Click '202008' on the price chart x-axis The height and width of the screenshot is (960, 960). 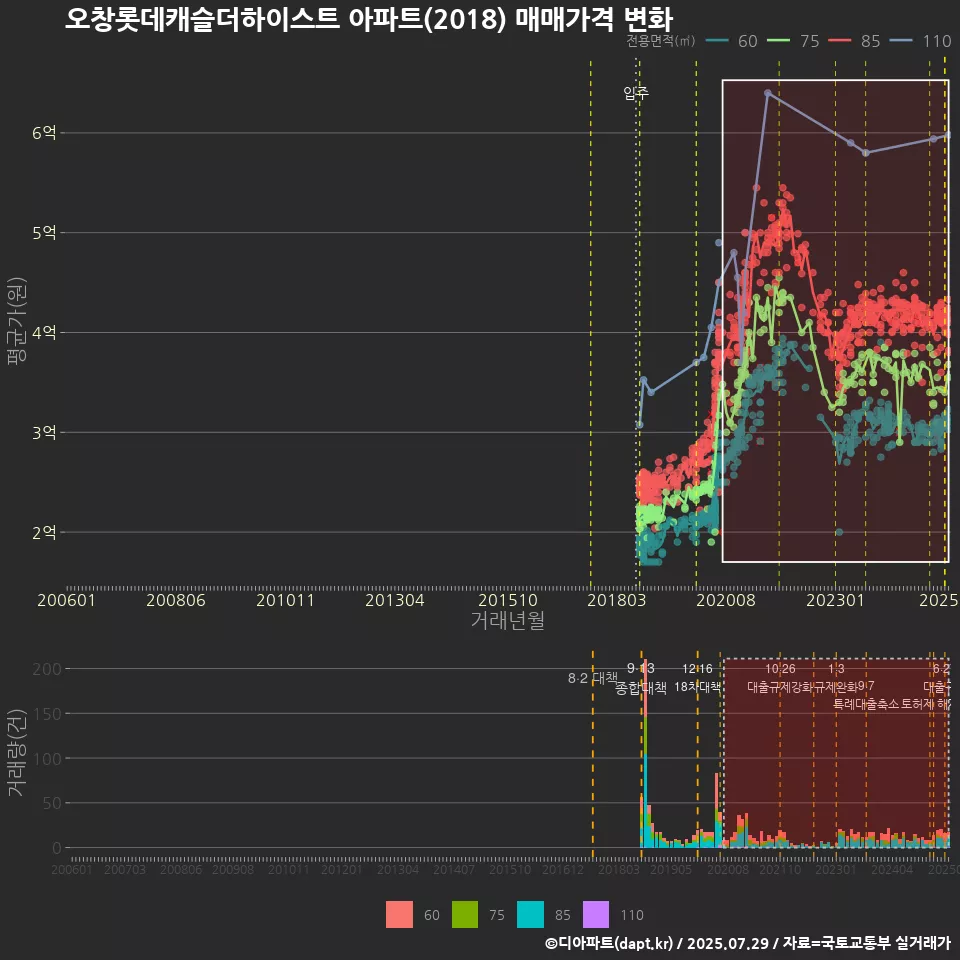pyautogui.click(x=726, y=600)
